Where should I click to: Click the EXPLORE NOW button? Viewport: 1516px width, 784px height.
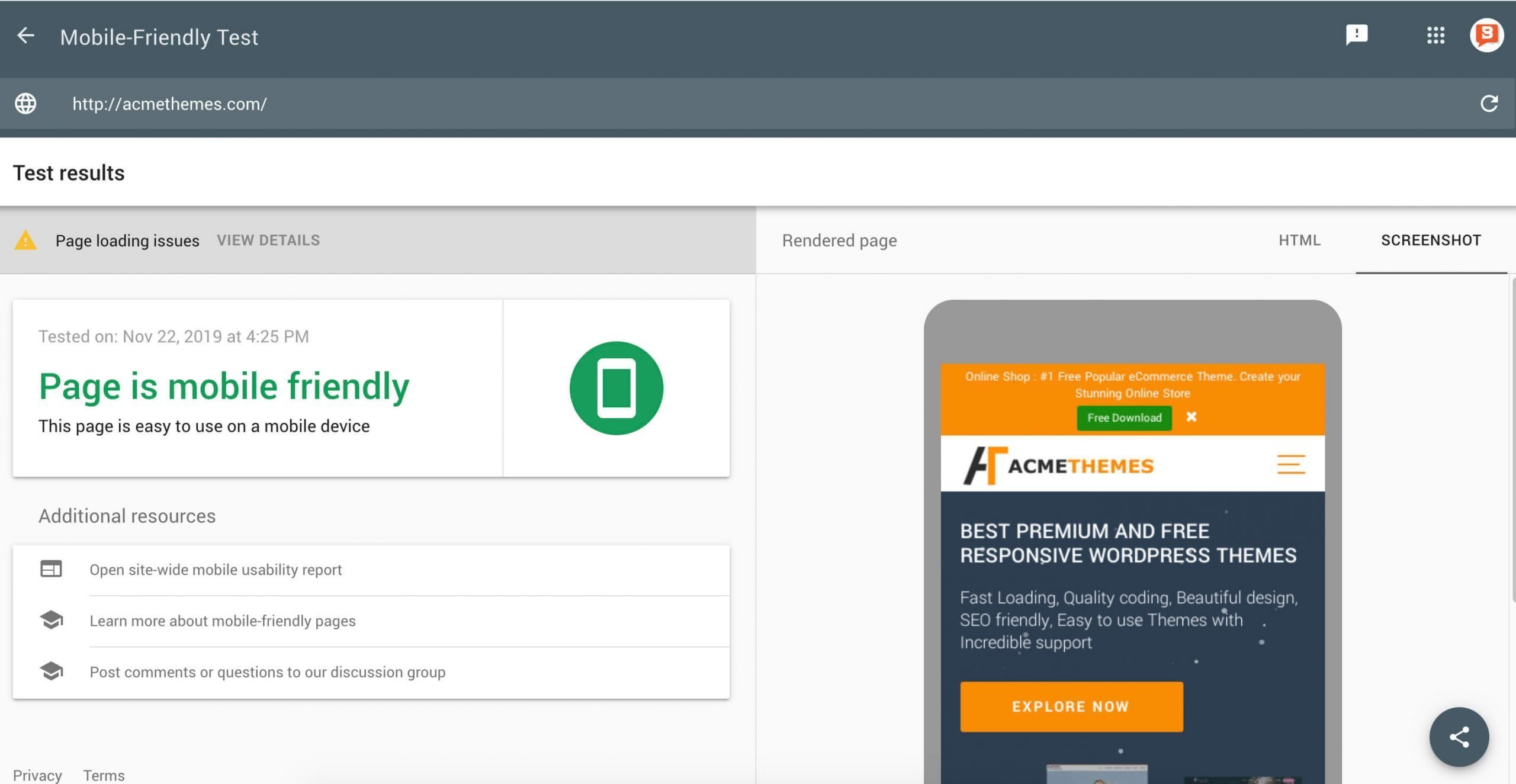tap(1071, 706)
